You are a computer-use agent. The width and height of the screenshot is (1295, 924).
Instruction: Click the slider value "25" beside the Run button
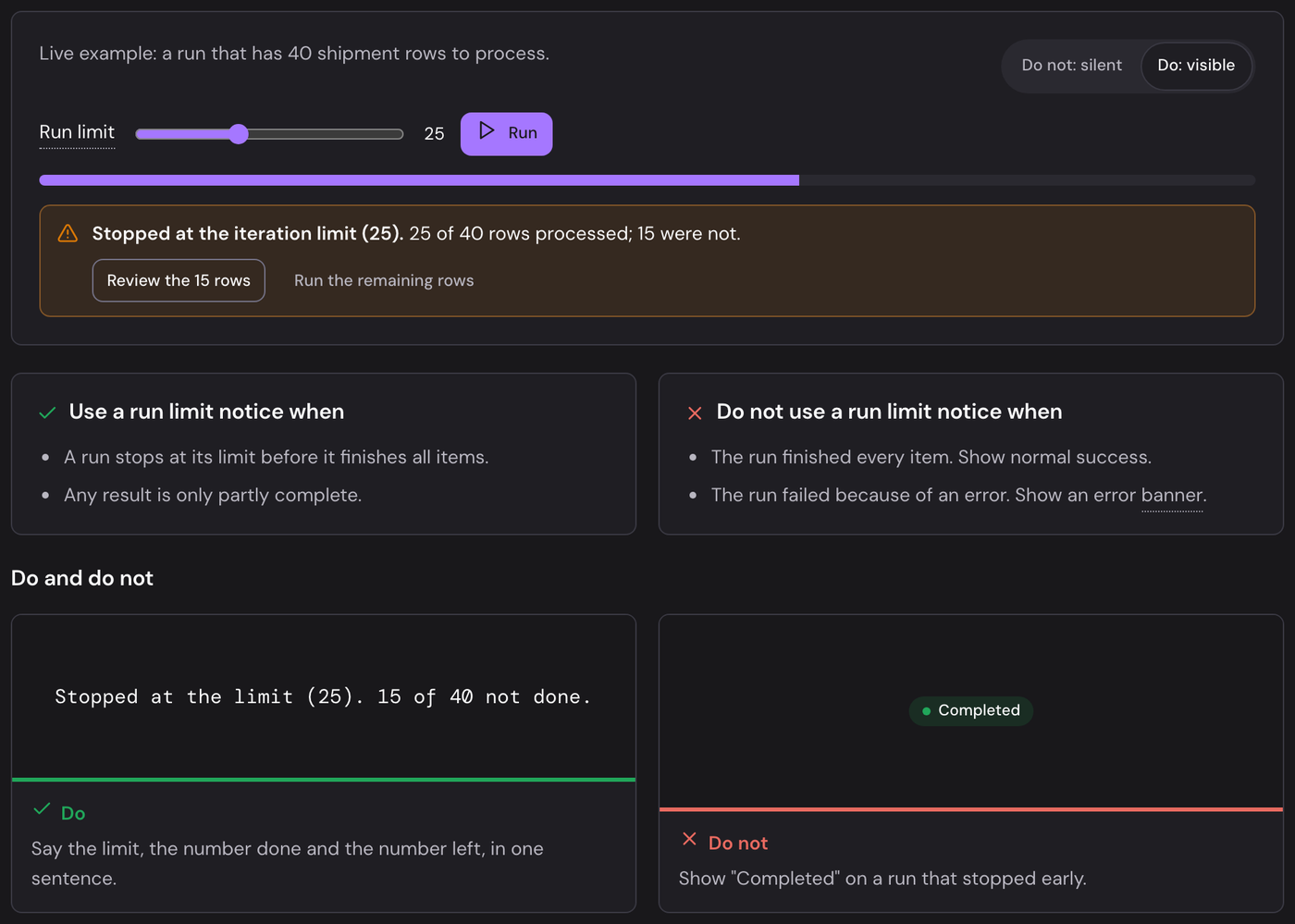(434, 134)
